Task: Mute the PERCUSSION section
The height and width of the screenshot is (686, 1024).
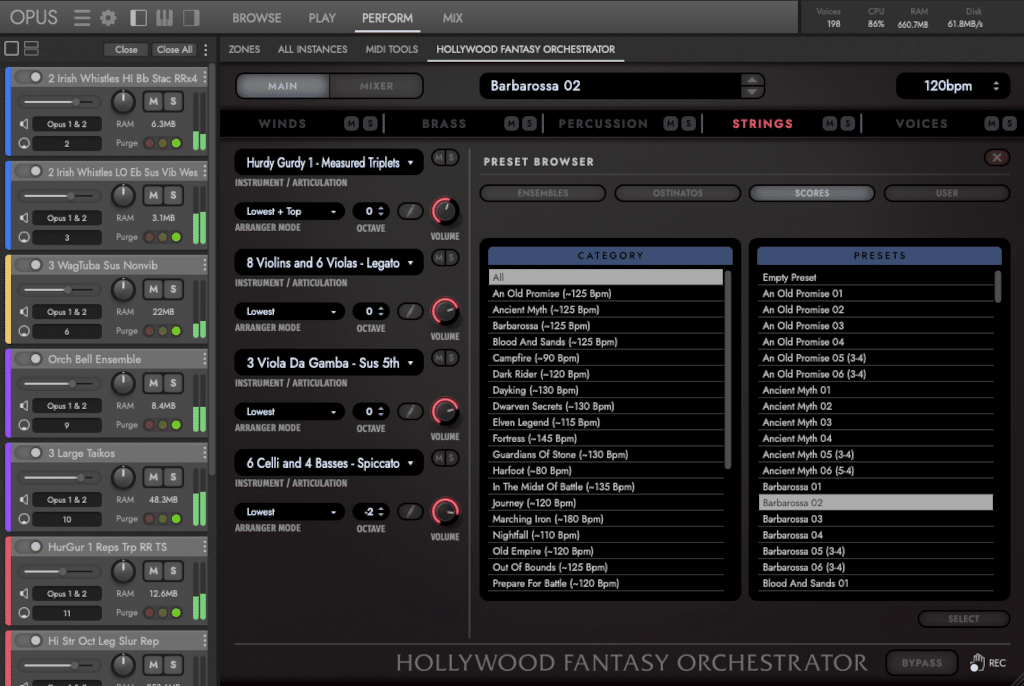Action: tap(670, 123)
